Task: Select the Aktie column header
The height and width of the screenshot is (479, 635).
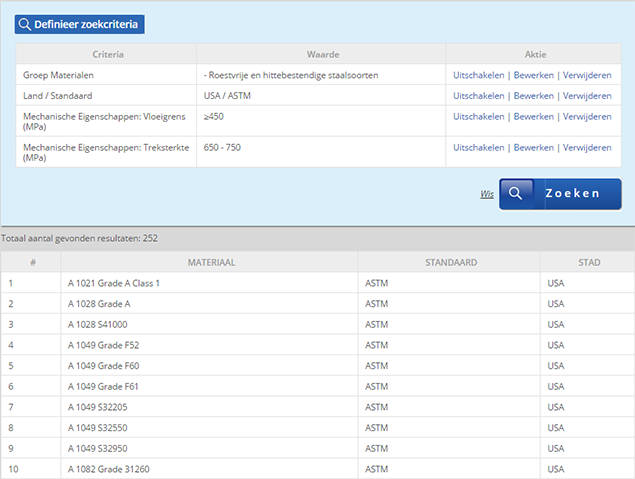Action: (535, 54)
